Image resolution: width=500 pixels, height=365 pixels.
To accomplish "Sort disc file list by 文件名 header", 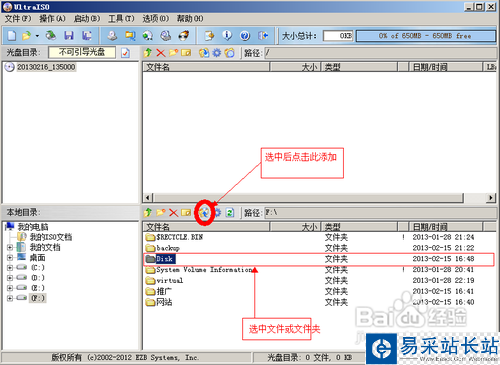I will (207, 67).
